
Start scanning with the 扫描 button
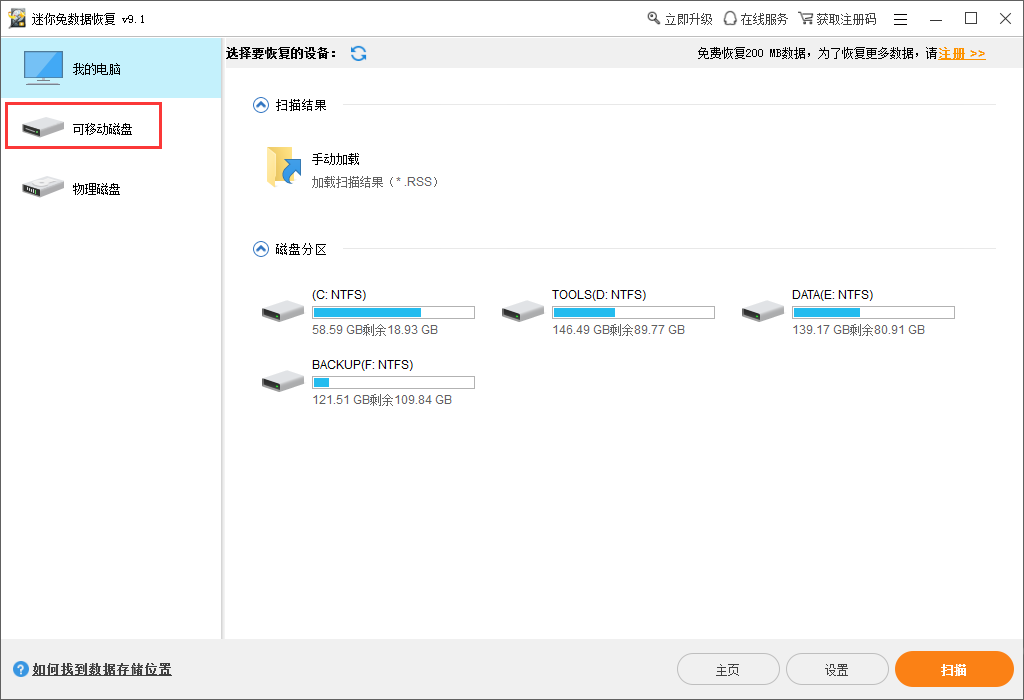(x=954, y=669)
